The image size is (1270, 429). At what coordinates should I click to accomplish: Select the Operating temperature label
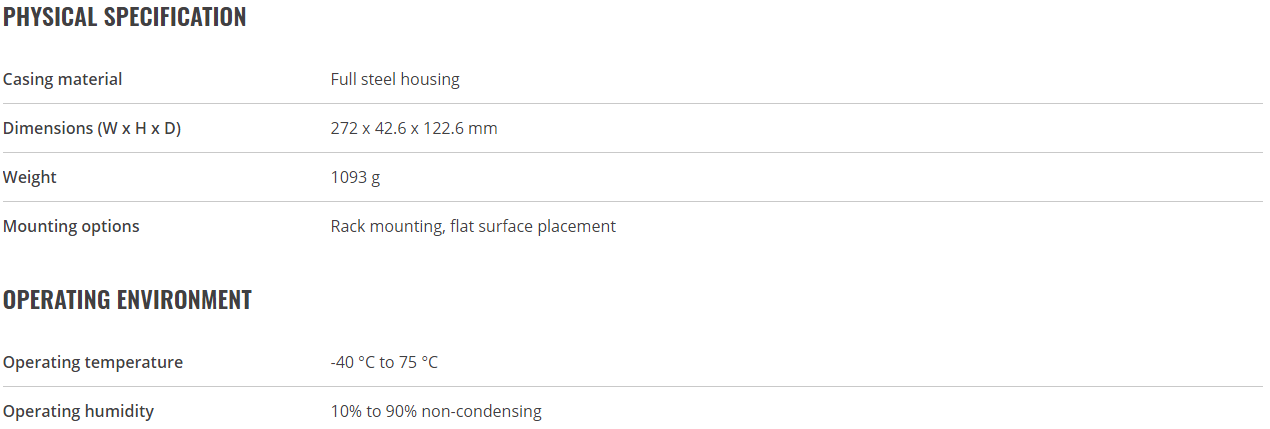93,362
